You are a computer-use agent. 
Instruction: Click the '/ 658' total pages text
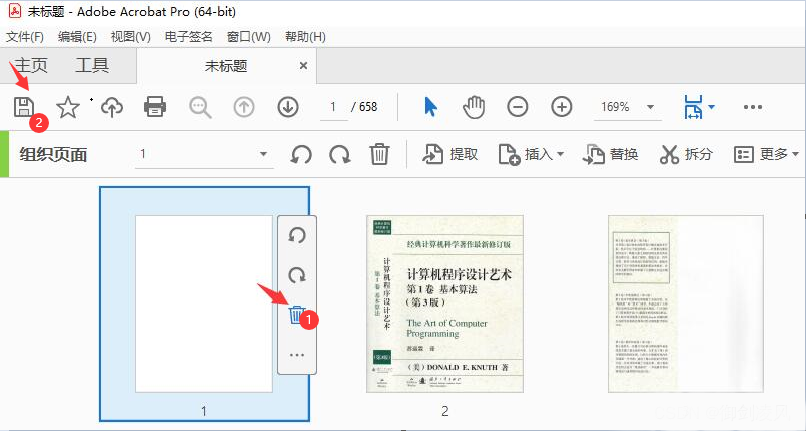[x=364, y=107]
